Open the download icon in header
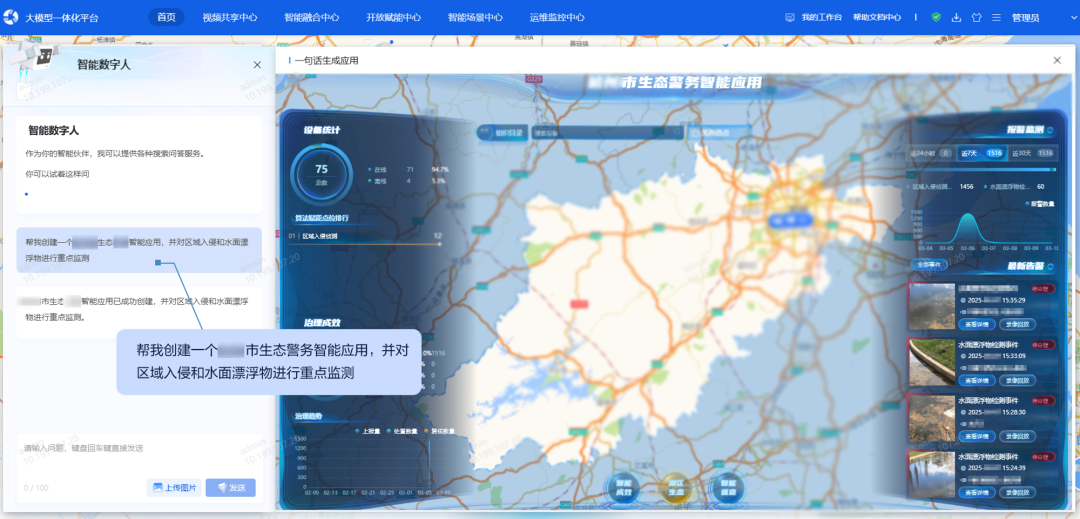Image resolution: width=1080 pixels, height=519 pixels. tap(956, 17)
